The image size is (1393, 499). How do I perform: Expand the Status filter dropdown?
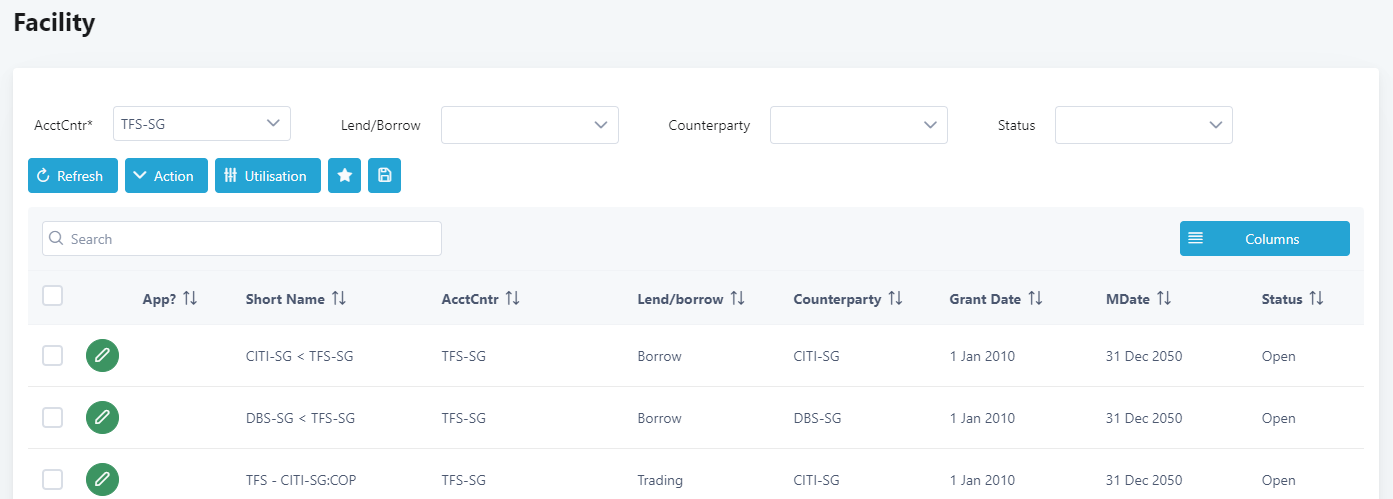[x=1143, y=125]
